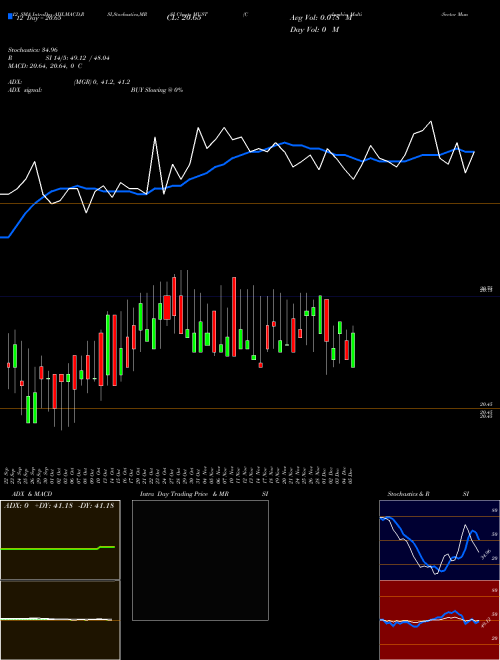Click the 'ADX signal:' label
The width and height of the screenshot is (500, 660).
click(x=25, y=90)
